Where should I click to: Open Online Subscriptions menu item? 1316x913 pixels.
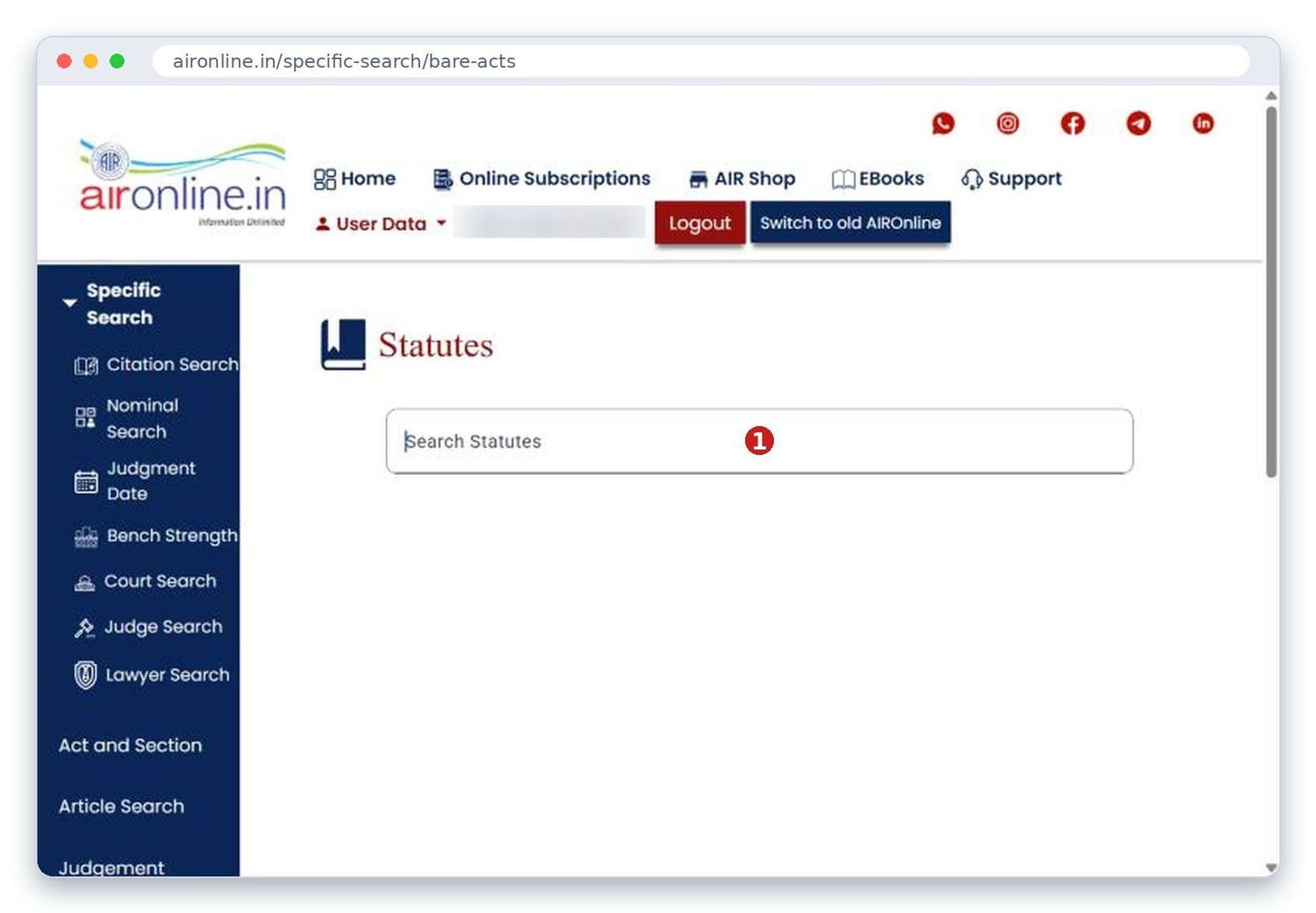click(542, 179)
